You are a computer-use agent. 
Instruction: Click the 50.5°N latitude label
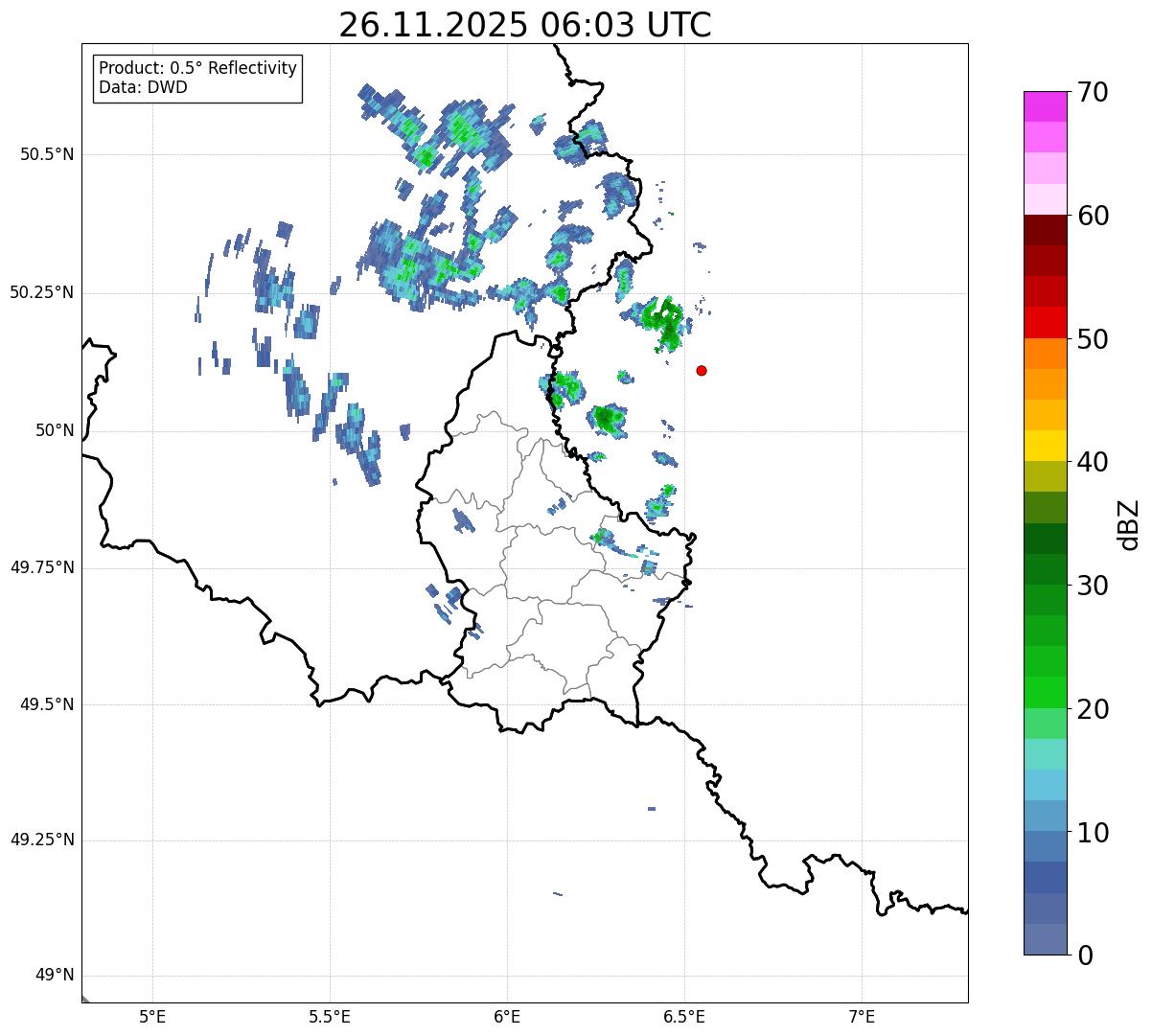click(47, 154)
